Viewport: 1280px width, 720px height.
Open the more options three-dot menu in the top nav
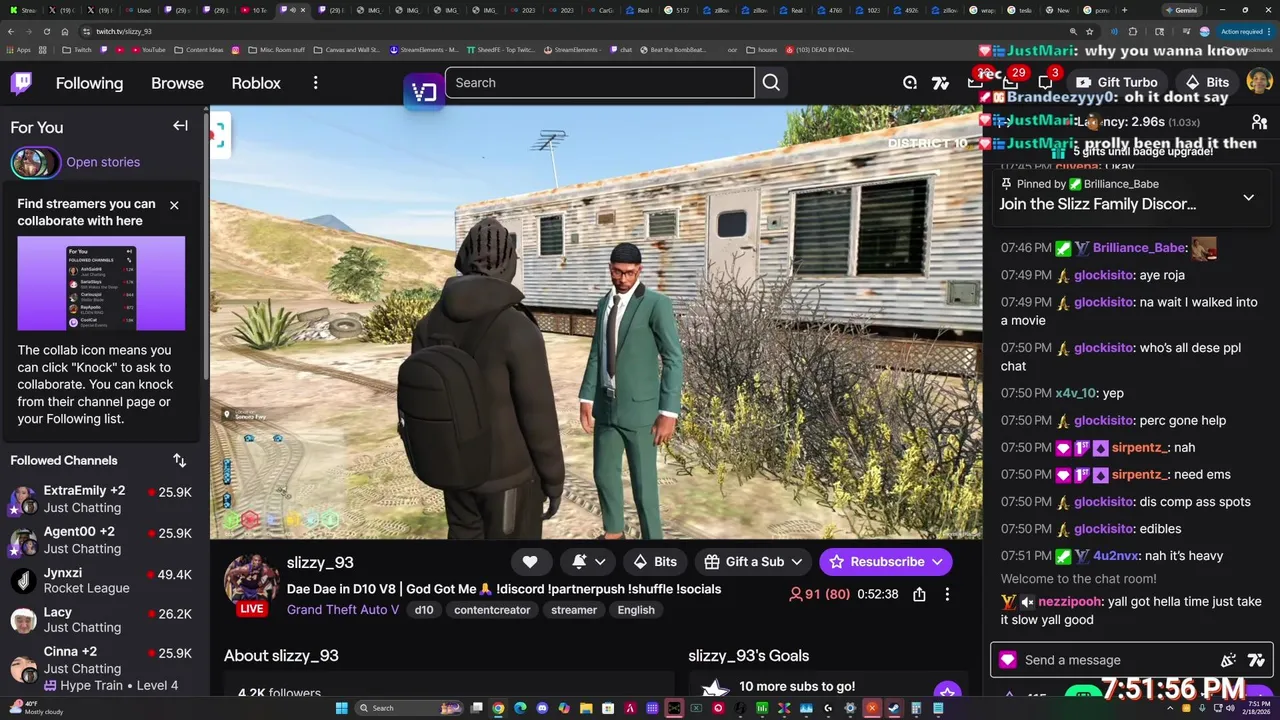pyautogui.click(x=315, y=83)
